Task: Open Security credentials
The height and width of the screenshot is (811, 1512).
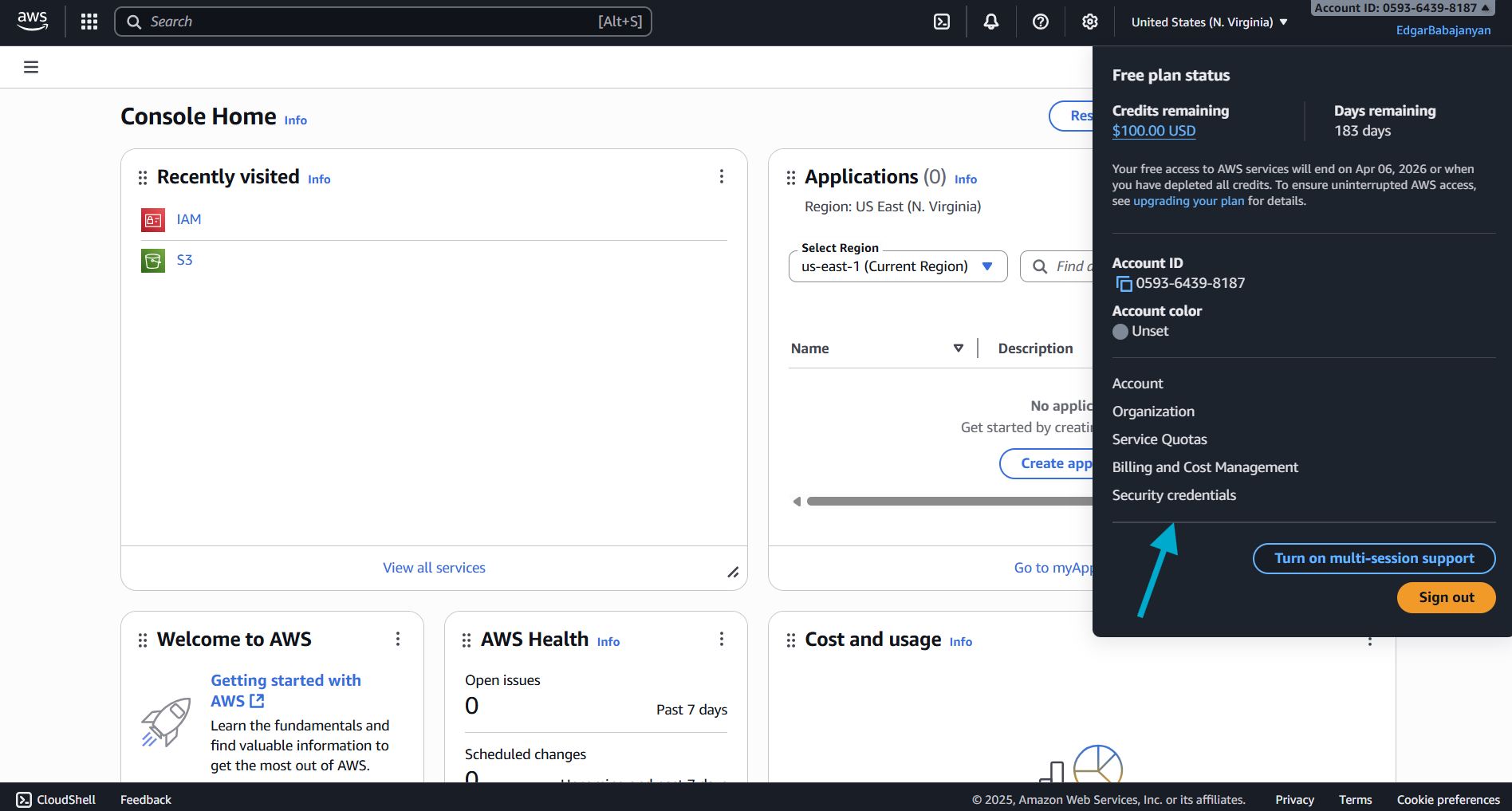Action: 1173,494
